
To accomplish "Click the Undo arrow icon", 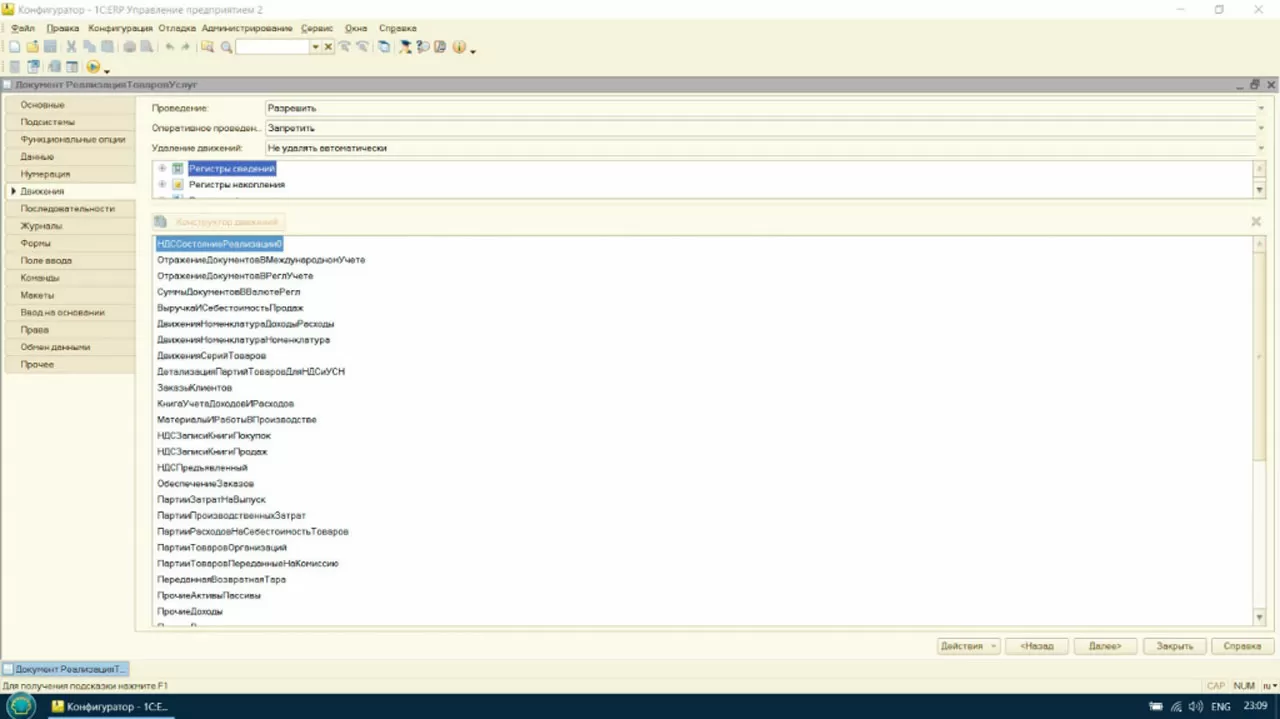I will click(170, 46).
